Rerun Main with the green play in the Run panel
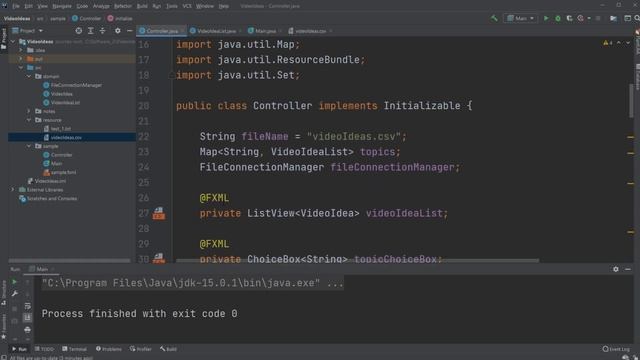Viewport: 640px width, 360px height. [14, 282]
